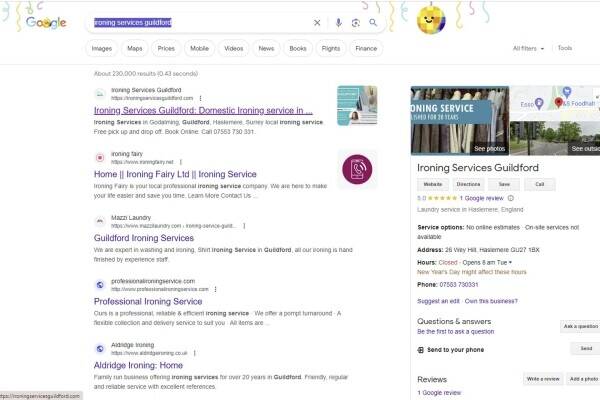
Task: Click the Send button
Action: [x=586, y=349]
